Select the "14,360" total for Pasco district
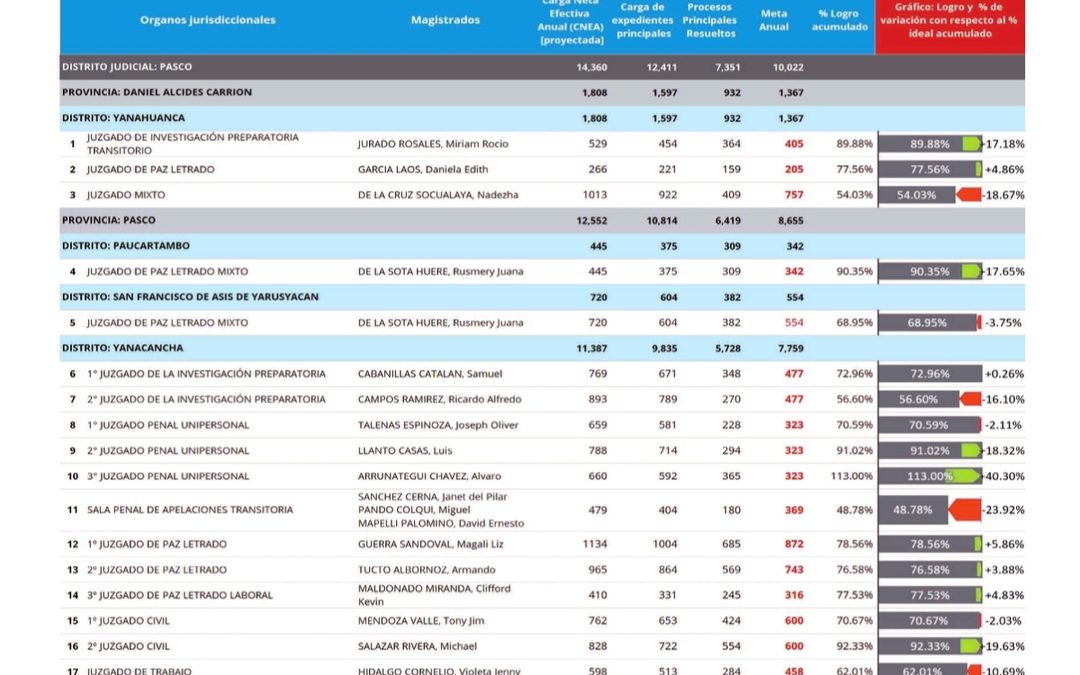 (x=592, y=68)
